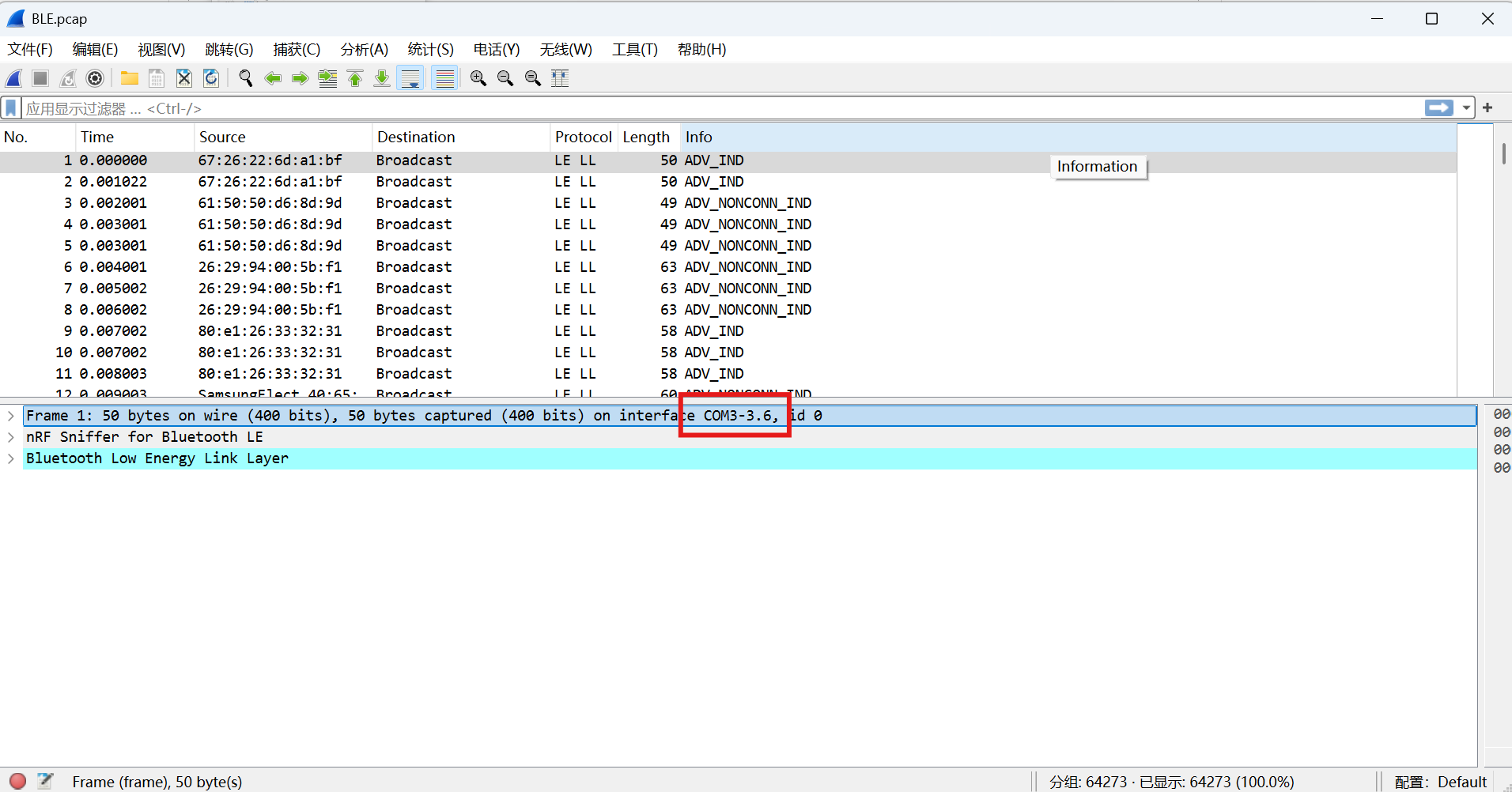Apply display filter with arrow button
The width and height of the screenshot is (1512, 792).
tap(1439, 108)
